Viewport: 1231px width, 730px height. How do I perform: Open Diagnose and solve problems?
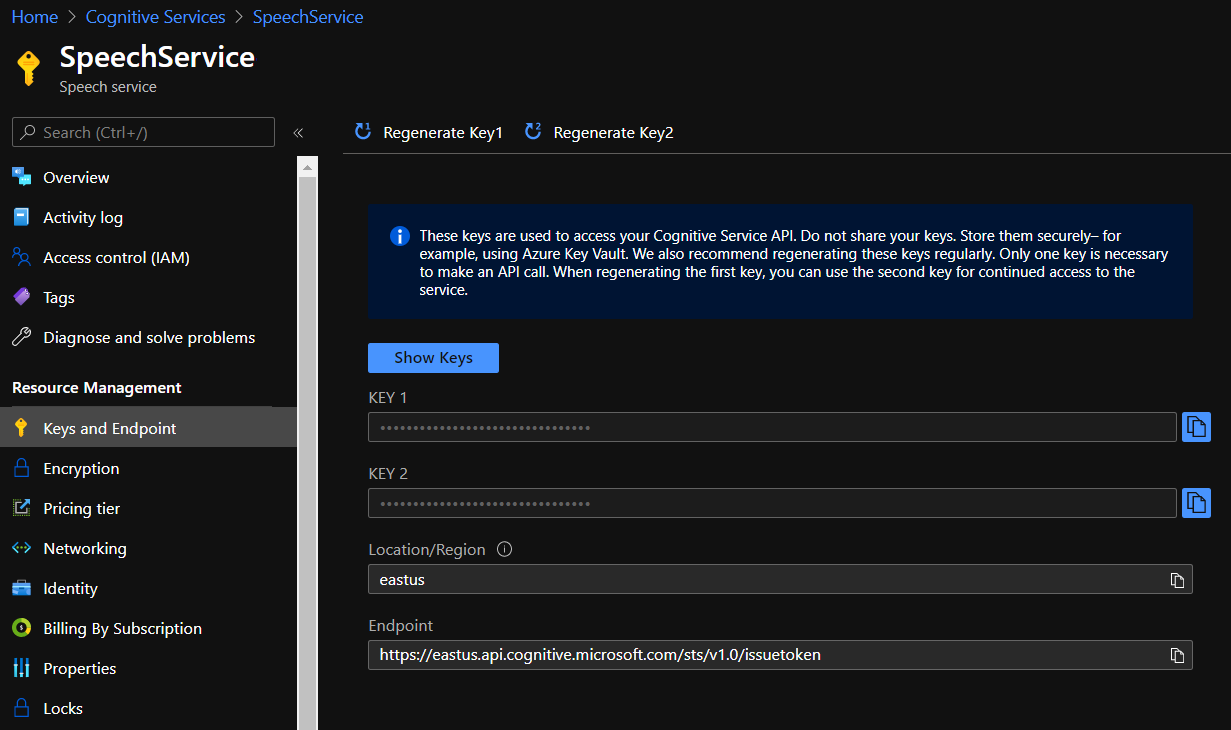point(149,337)
